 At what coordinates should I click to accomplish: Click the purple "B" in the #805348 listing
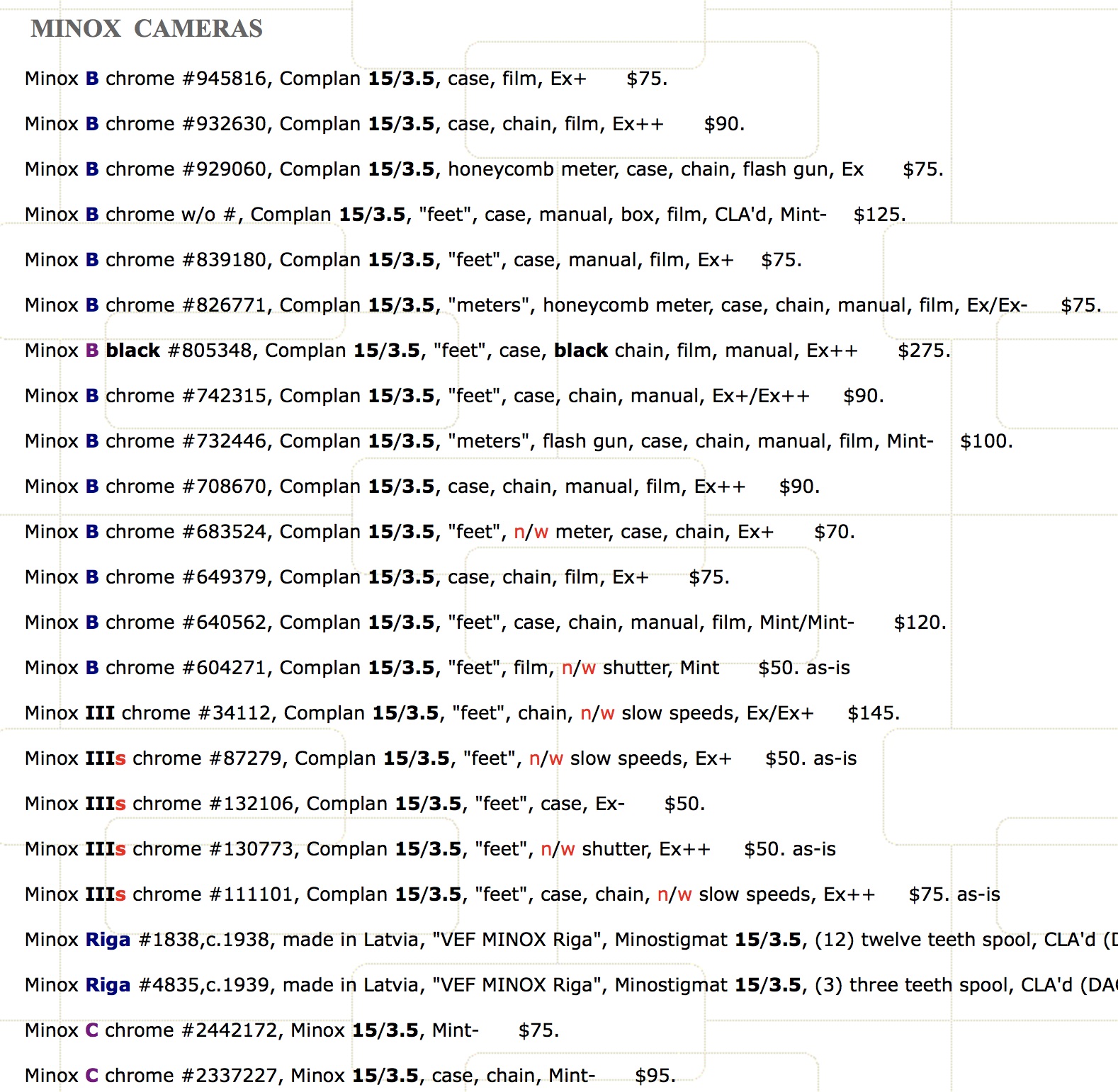point(92,351)
